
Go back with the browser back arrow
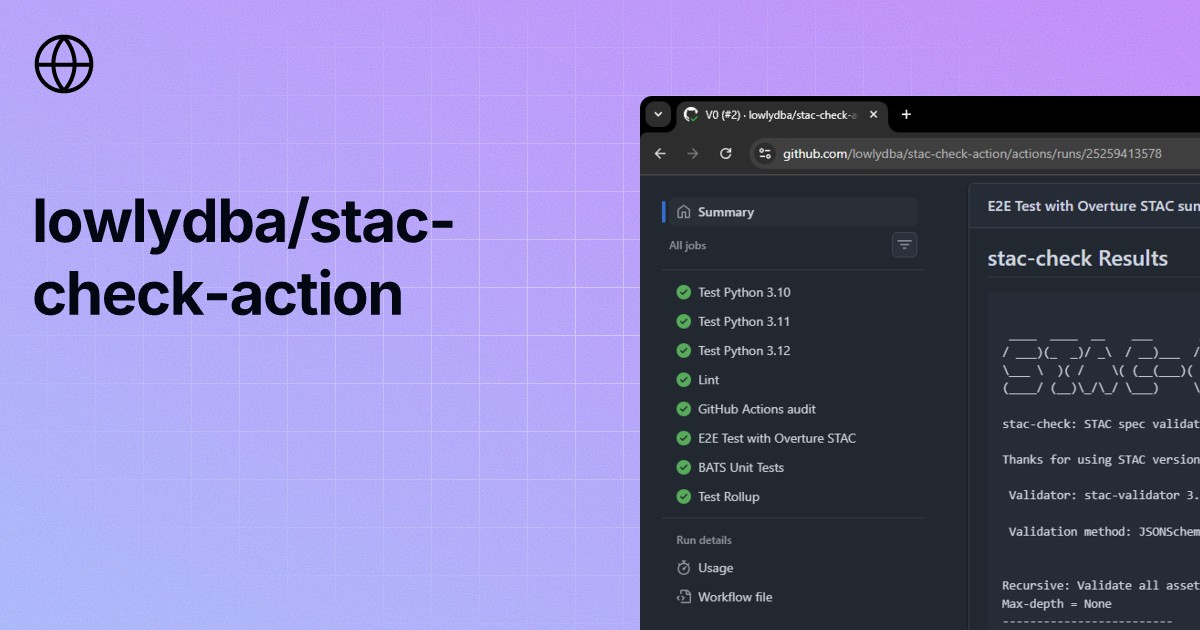(x=660, y=154)
